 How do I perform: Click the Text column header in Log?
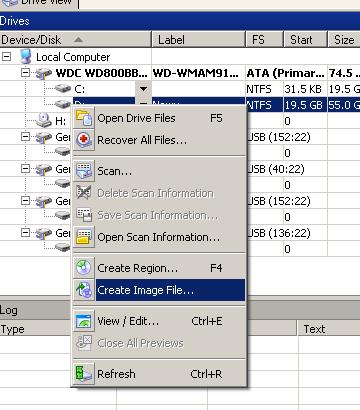[x=328, y=329]
